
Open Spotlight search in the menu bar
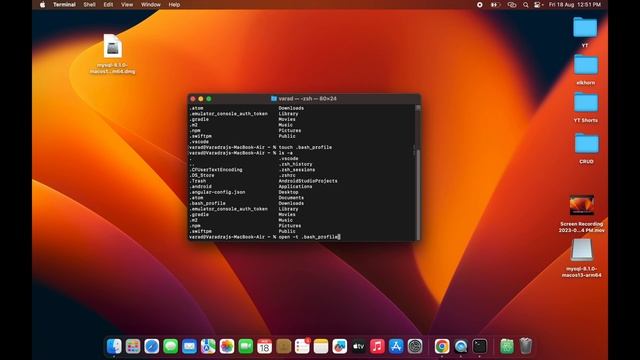tap(526, 5)
